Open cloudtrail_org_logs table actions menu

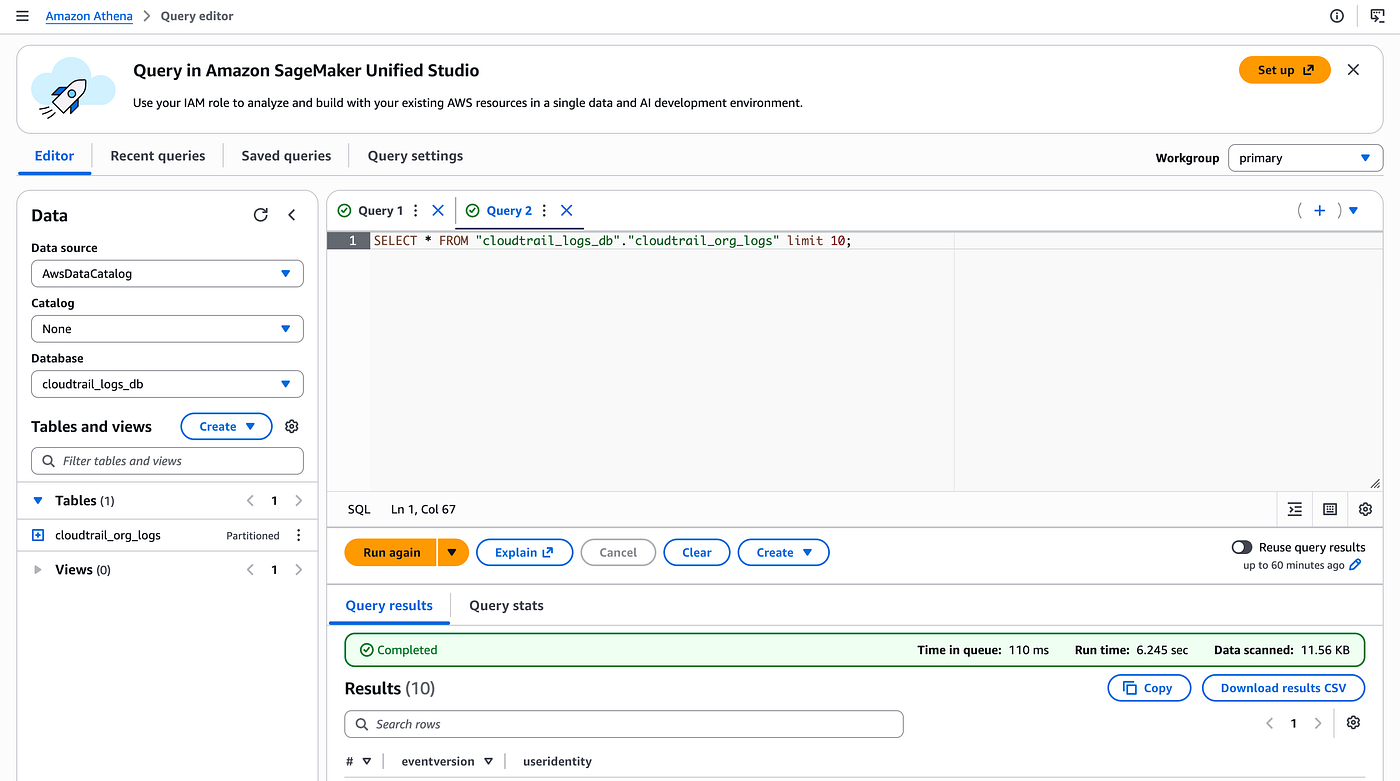pos(298,536)
